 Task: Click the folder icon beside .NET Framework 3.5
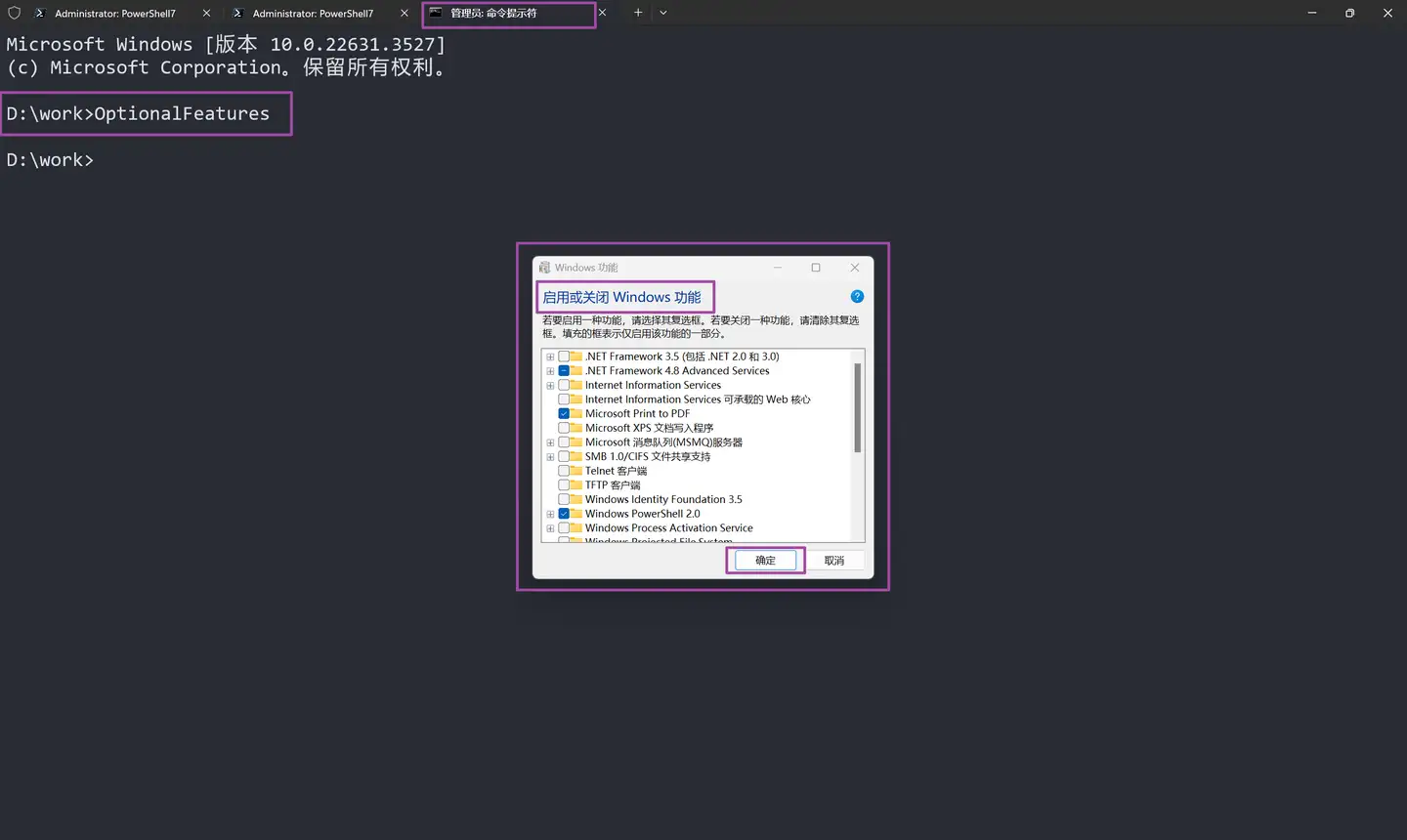click(x=576, y=357)
